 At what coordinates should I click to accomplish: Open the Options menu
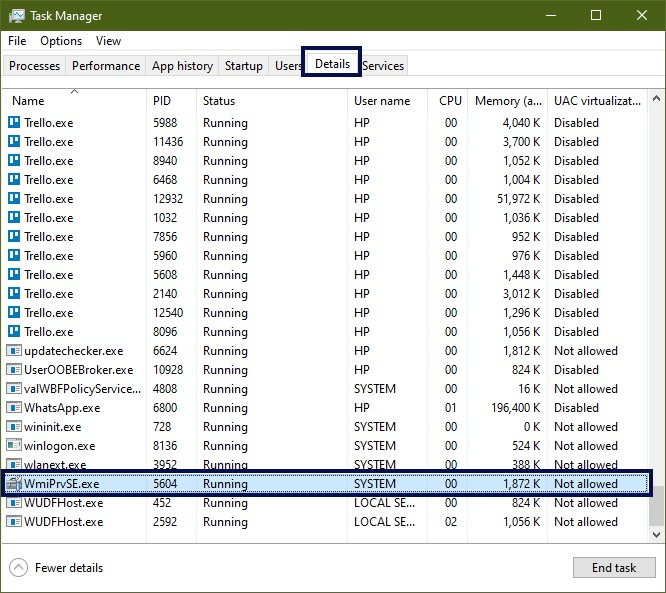tap(61, 41)
